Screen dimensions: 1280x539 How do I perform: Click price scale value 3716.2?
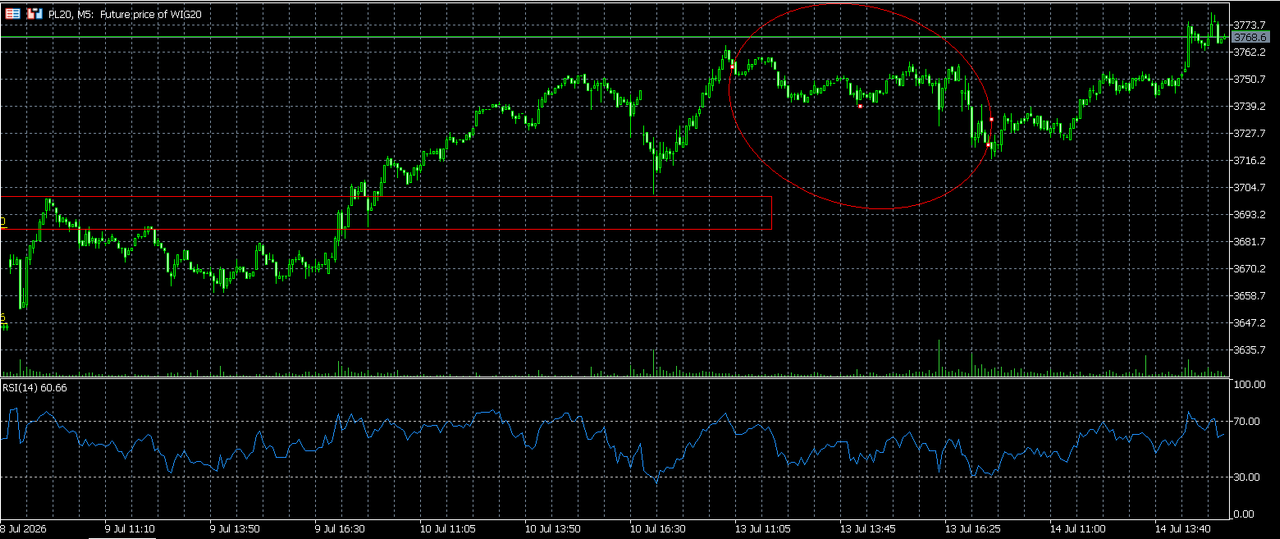pos(1250,160)
